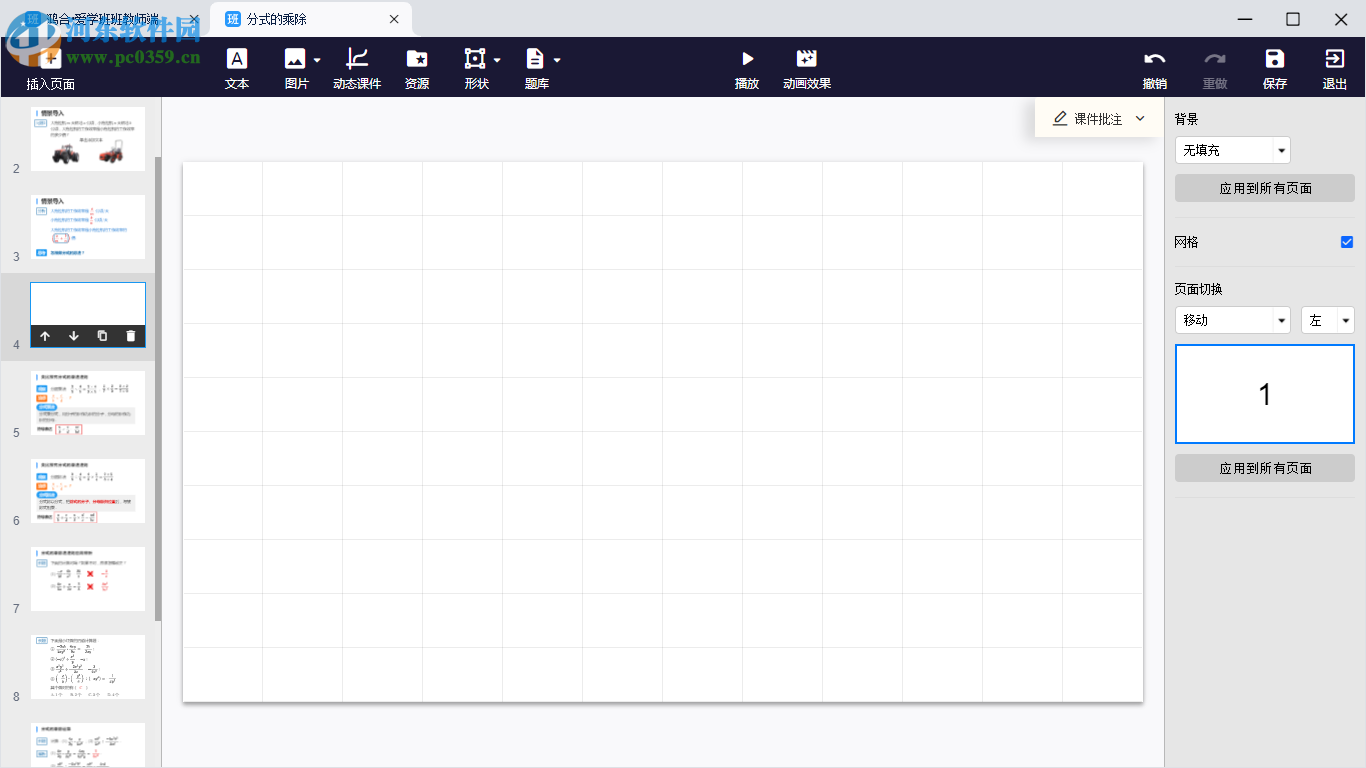Toggle the Grid (网格) checkbox
Viewport: 1366px width, 768px height.
1347,242
